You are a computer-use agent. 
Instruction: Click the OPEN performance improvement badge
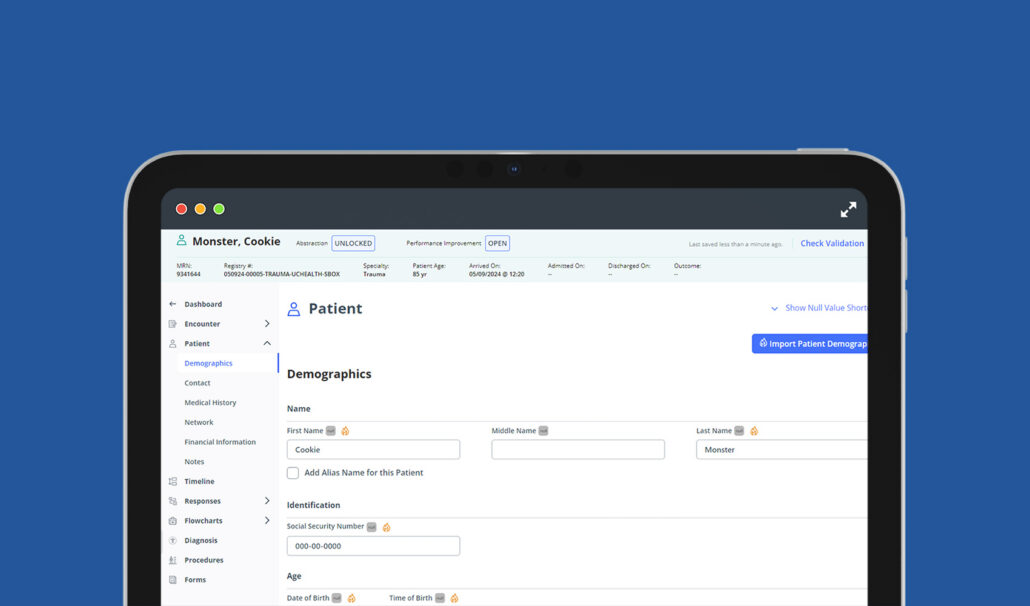[497, 243]
